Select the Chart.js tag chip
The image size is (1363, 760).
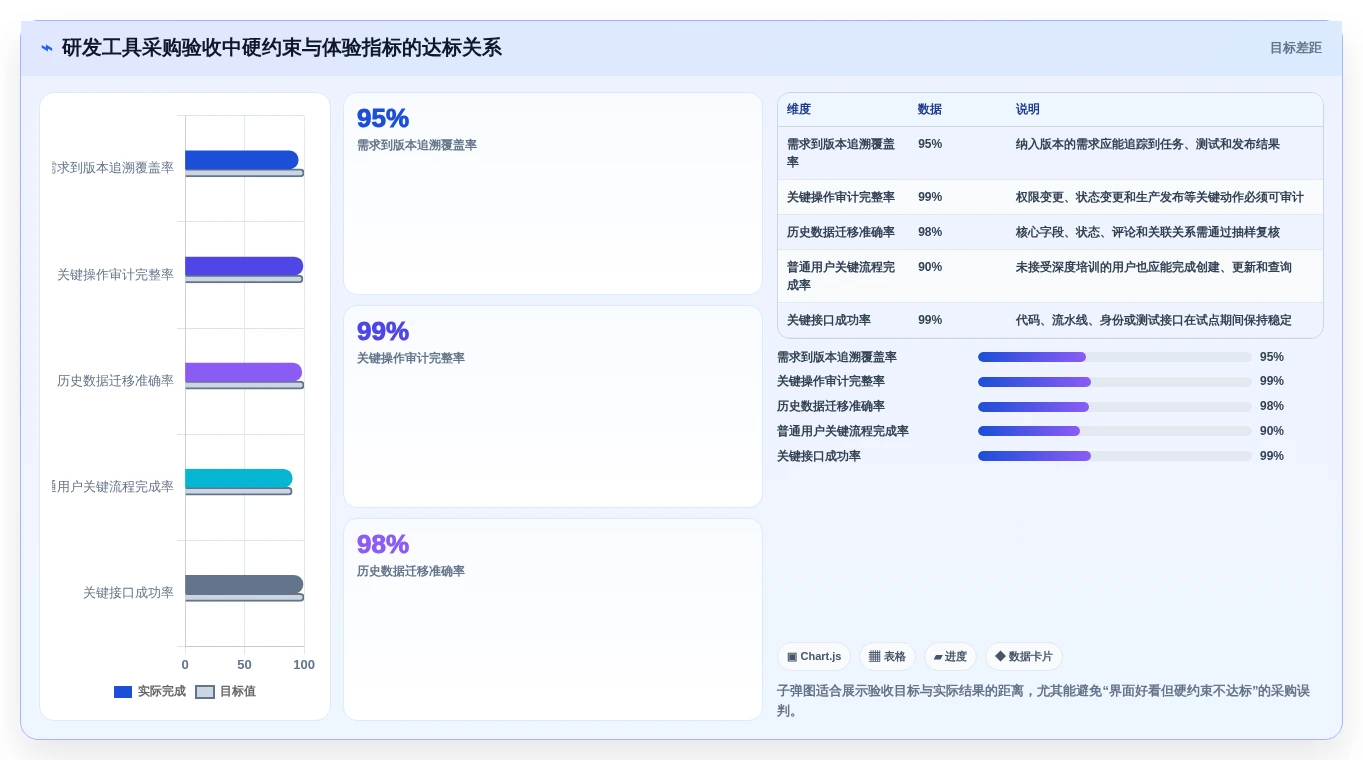coord(814,656)
